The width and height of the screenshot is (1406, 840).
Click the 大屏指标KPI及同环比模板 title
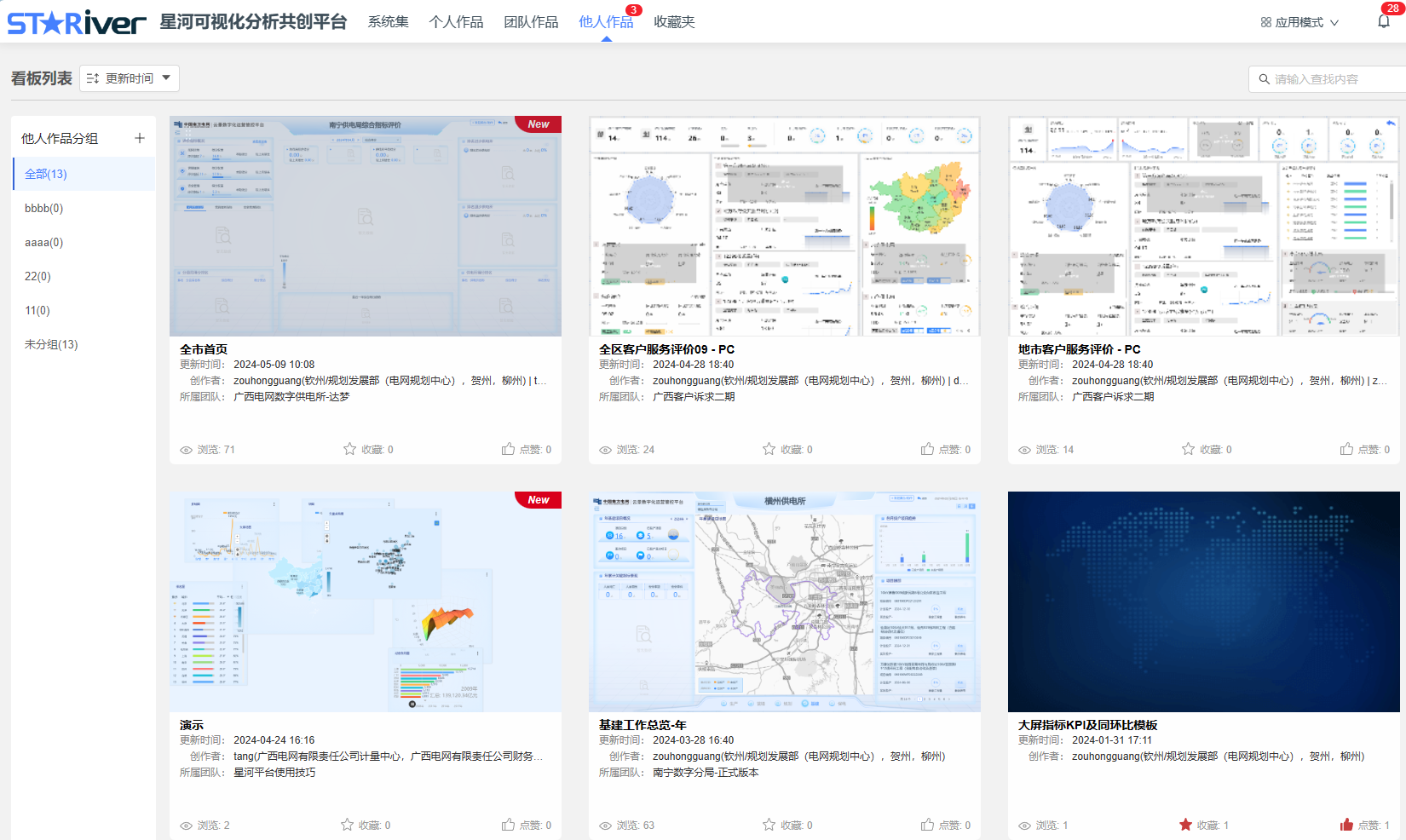click(1088, 725)
